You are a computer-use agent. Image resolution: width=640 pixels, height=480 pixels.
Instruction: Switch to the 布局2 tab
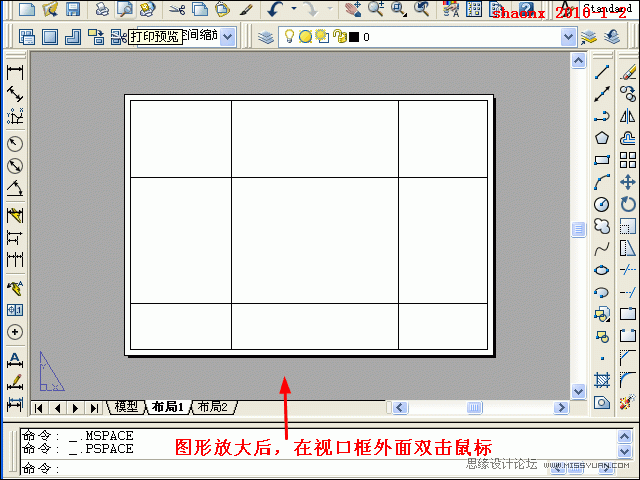pos(212,407)
